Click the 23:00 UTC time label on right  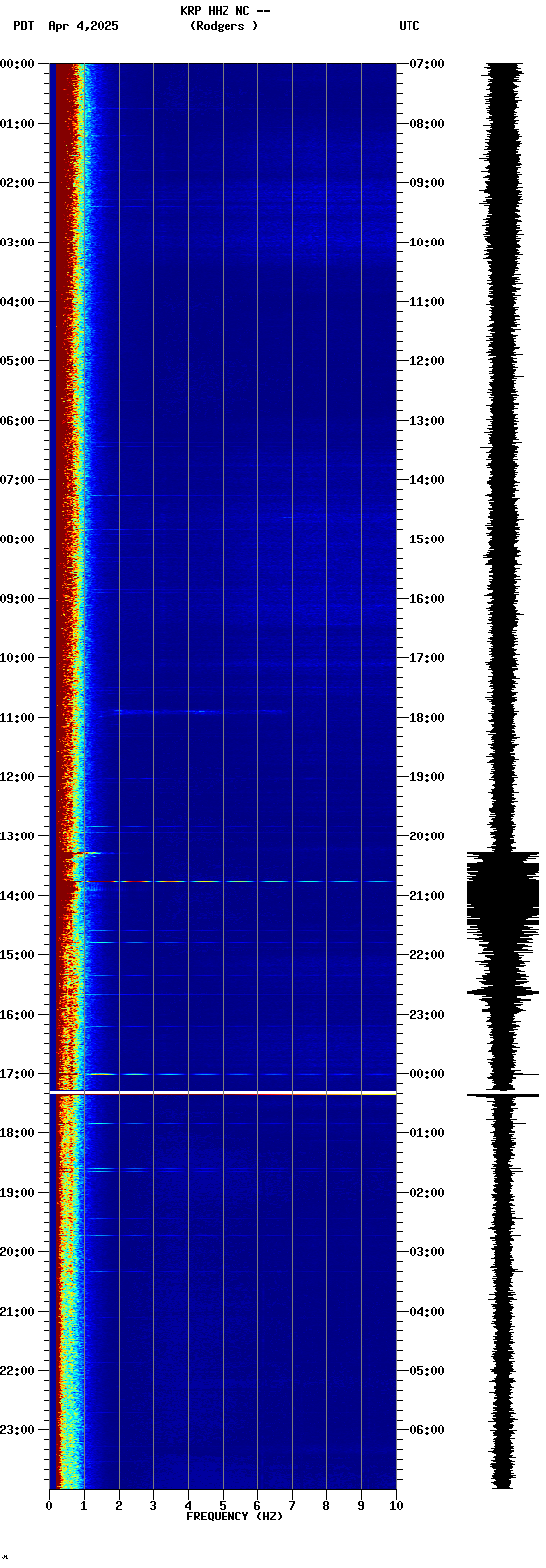tap(427, 1015)
